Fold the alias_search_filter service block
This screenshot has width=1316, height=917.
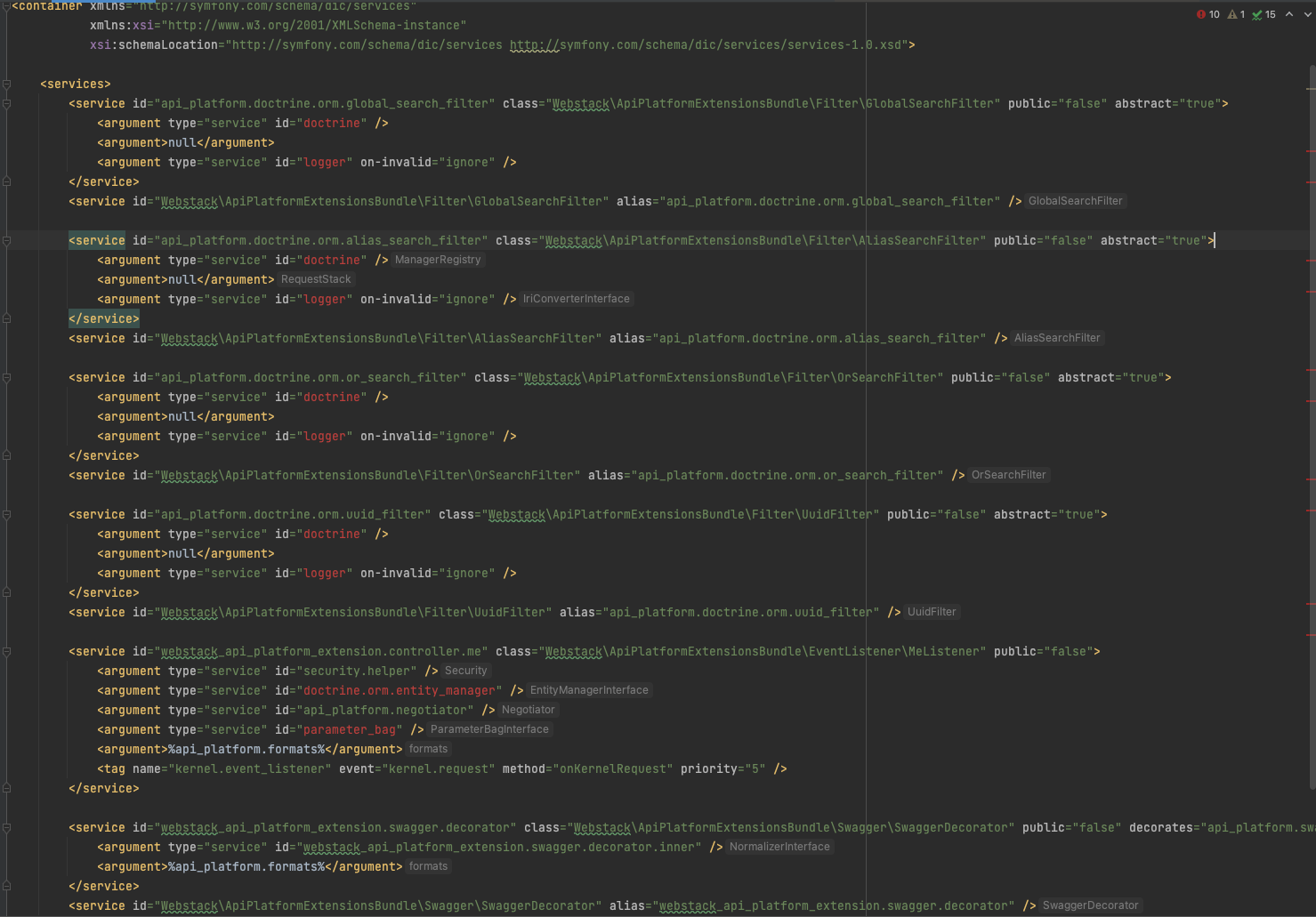(6, 241)
